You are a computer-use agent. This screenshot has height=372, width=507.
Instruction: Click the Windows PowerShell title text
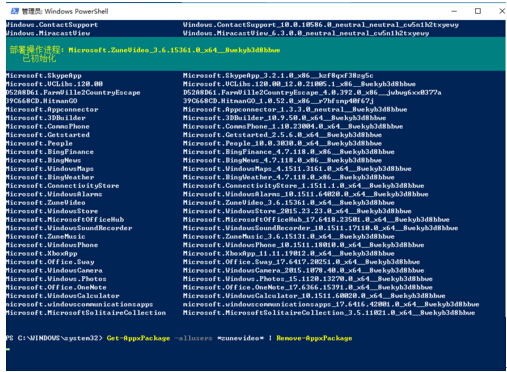coord(65,11)
